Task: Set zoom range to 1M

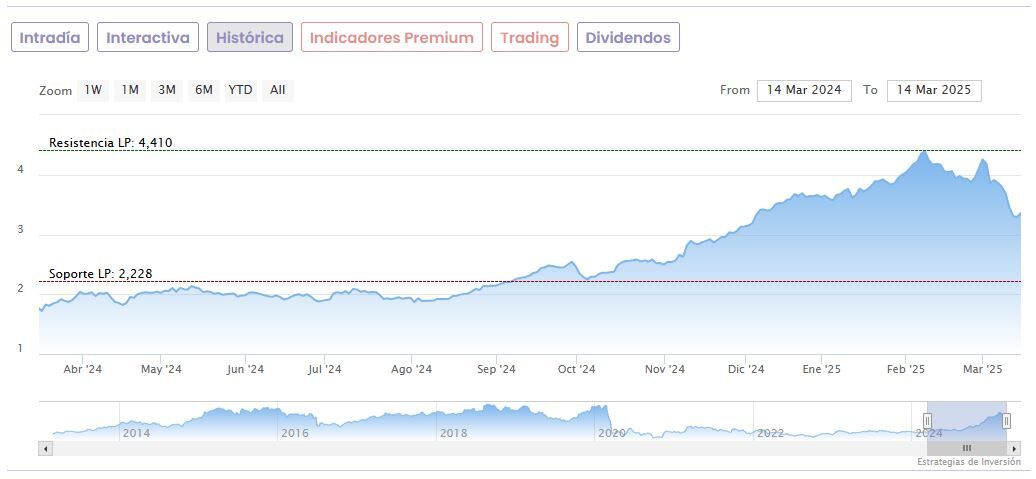Action: [x=130, y=90]
